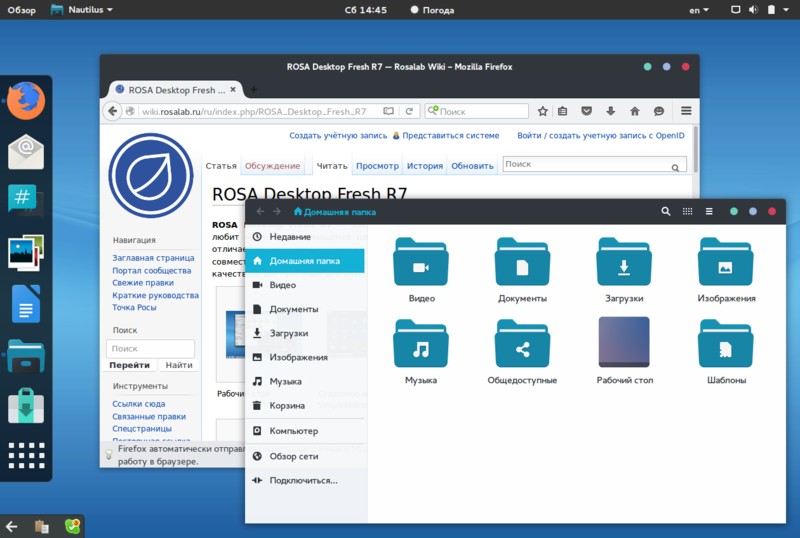Open Портал сообщества link

pos(152,271)
